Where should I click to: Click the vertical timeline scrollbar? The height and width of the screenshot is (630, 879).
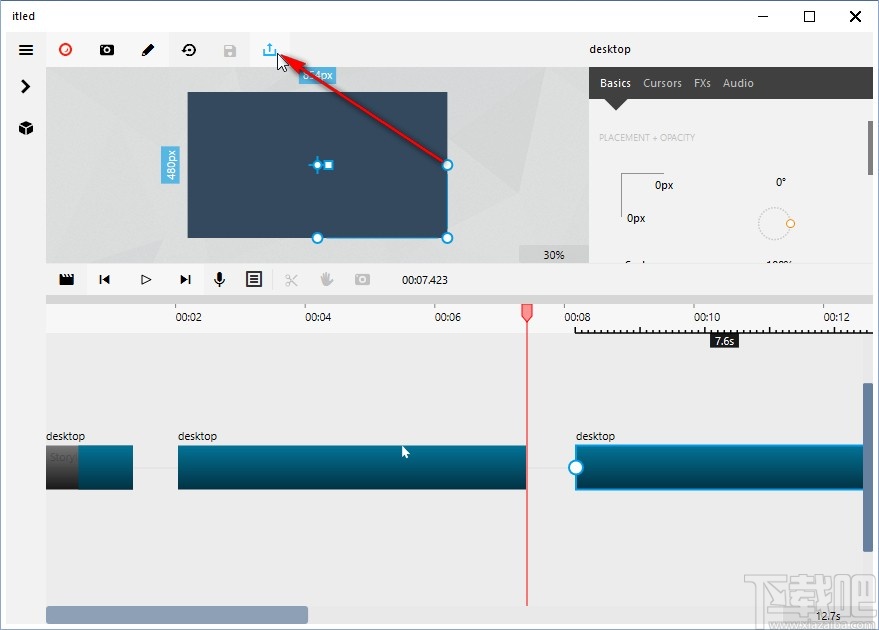[868, 467]
